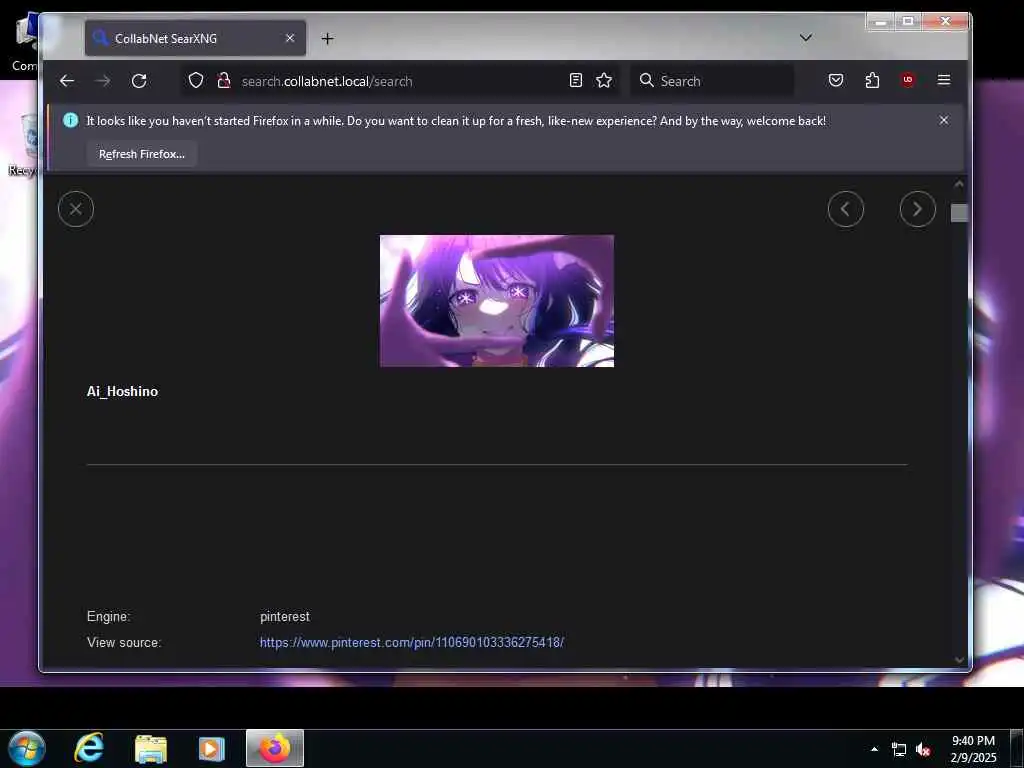
Task: Show previous image result
Action: (846, 209)
